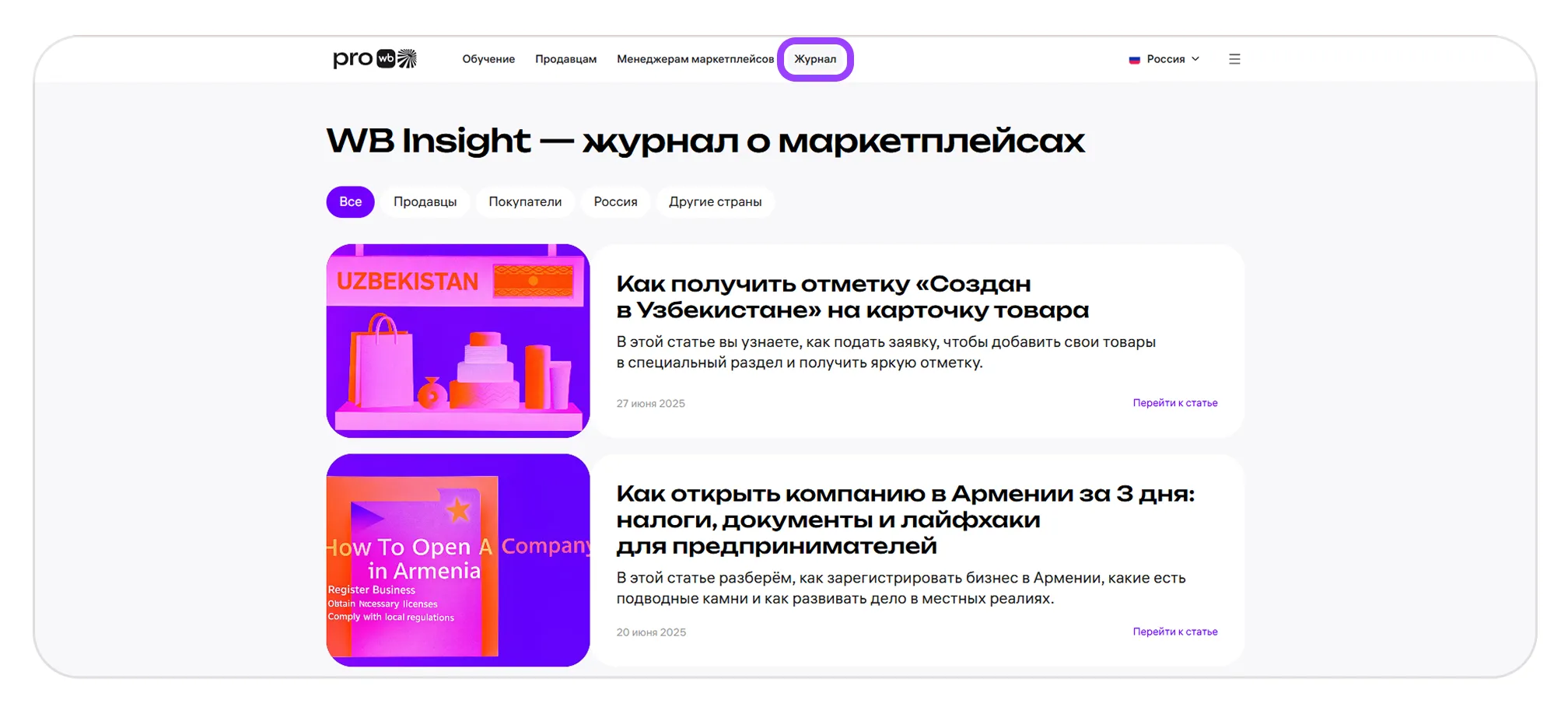Filter articles by Другие страны

715,201
